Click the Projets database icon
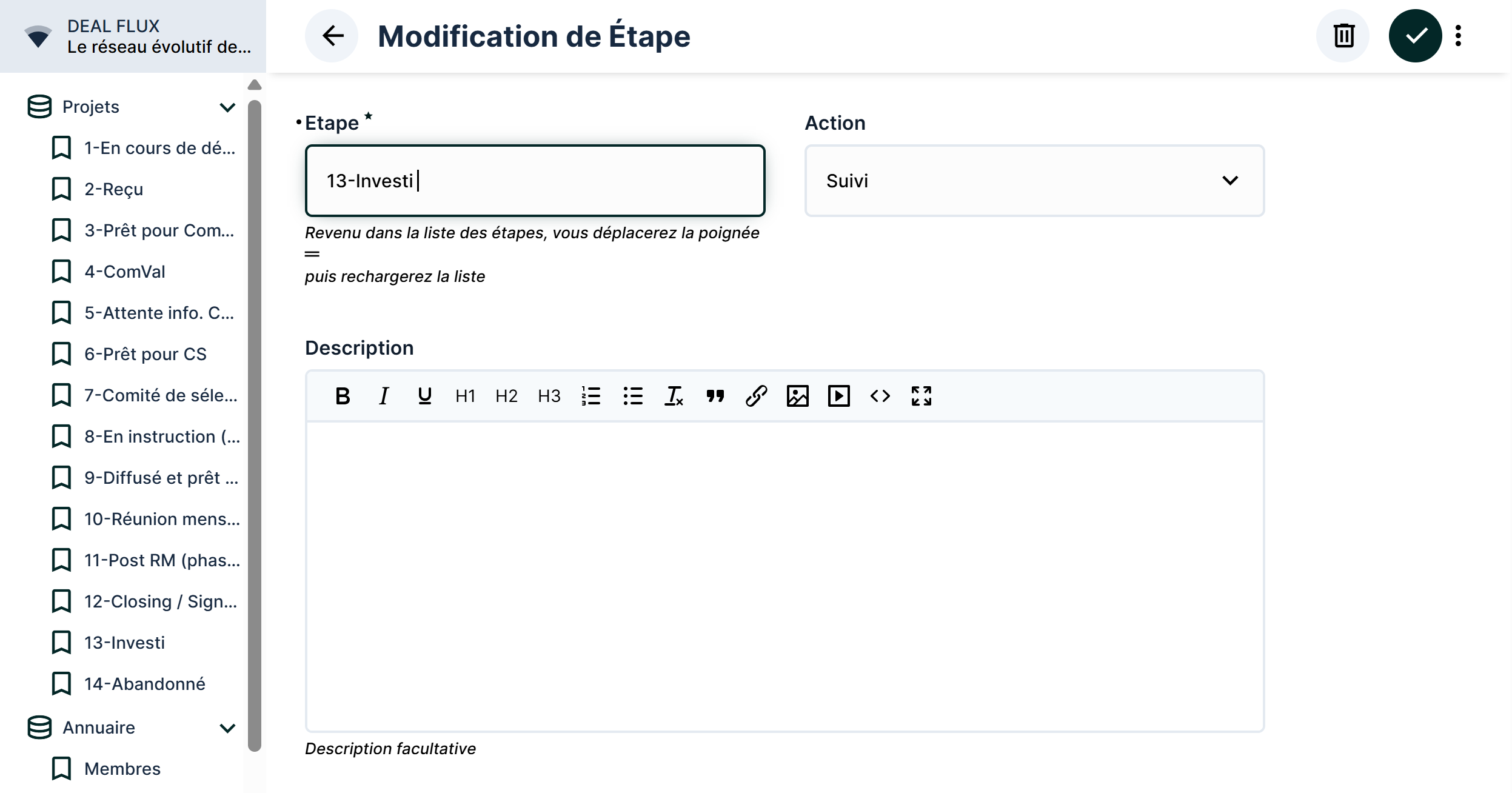 click(x=40, y=107)
